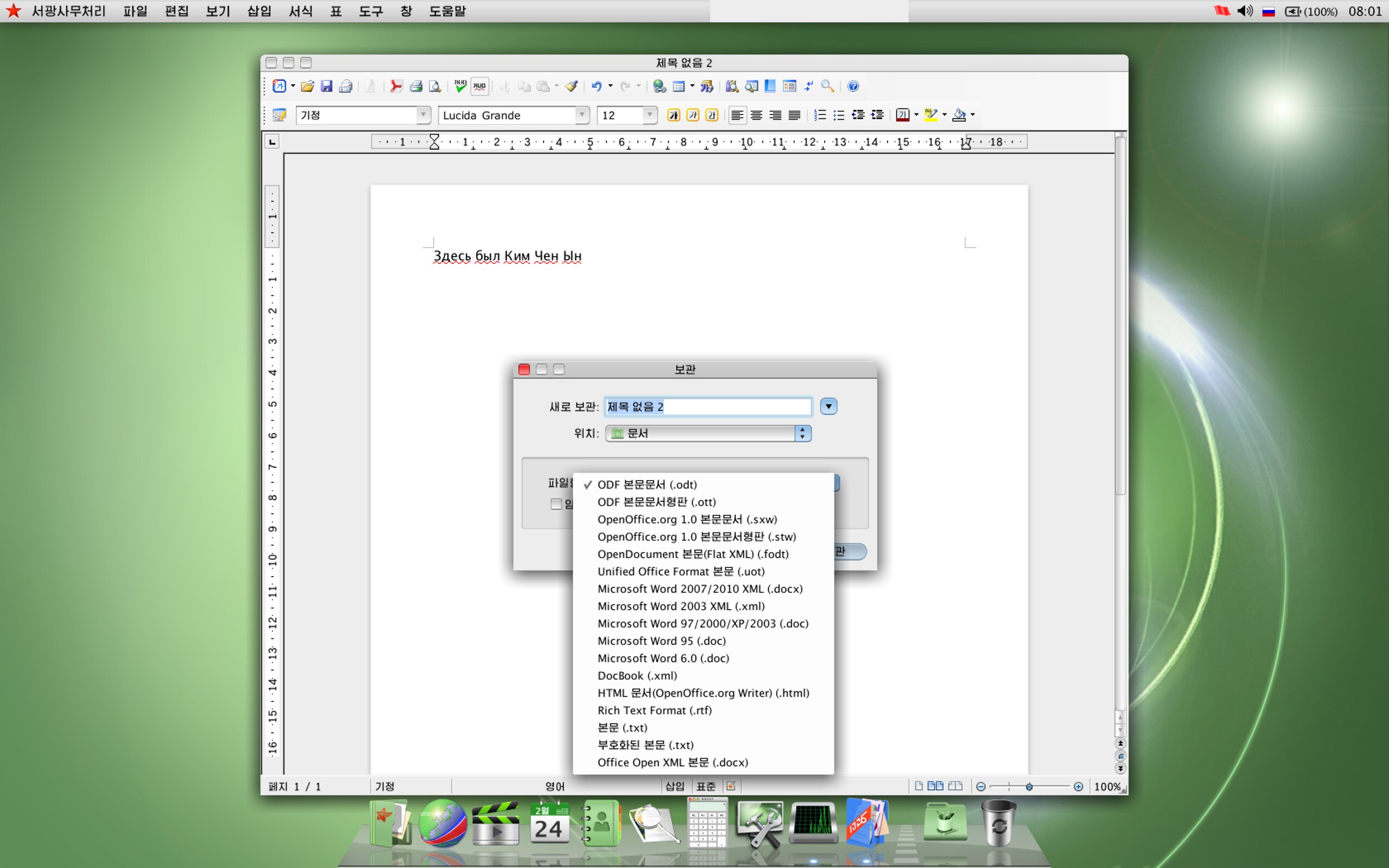This screenshot has width=1389, height=868.
Task: Click the numbered list icon
Action: (820, 116)
